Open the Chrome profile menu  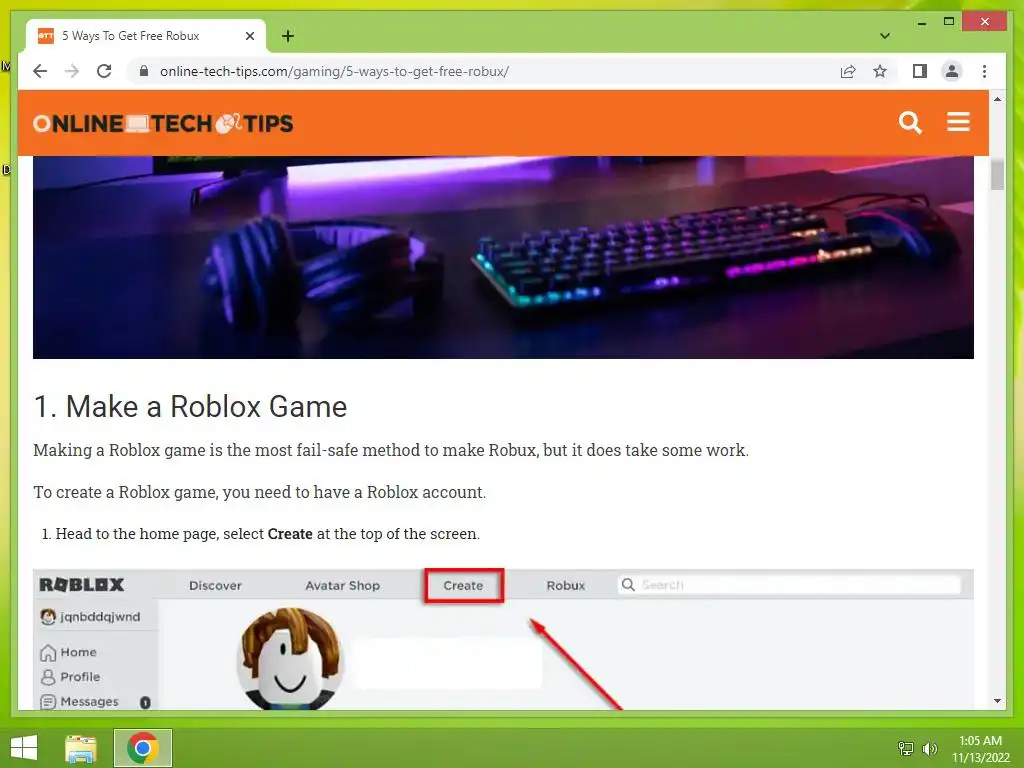tap(952, 71)
